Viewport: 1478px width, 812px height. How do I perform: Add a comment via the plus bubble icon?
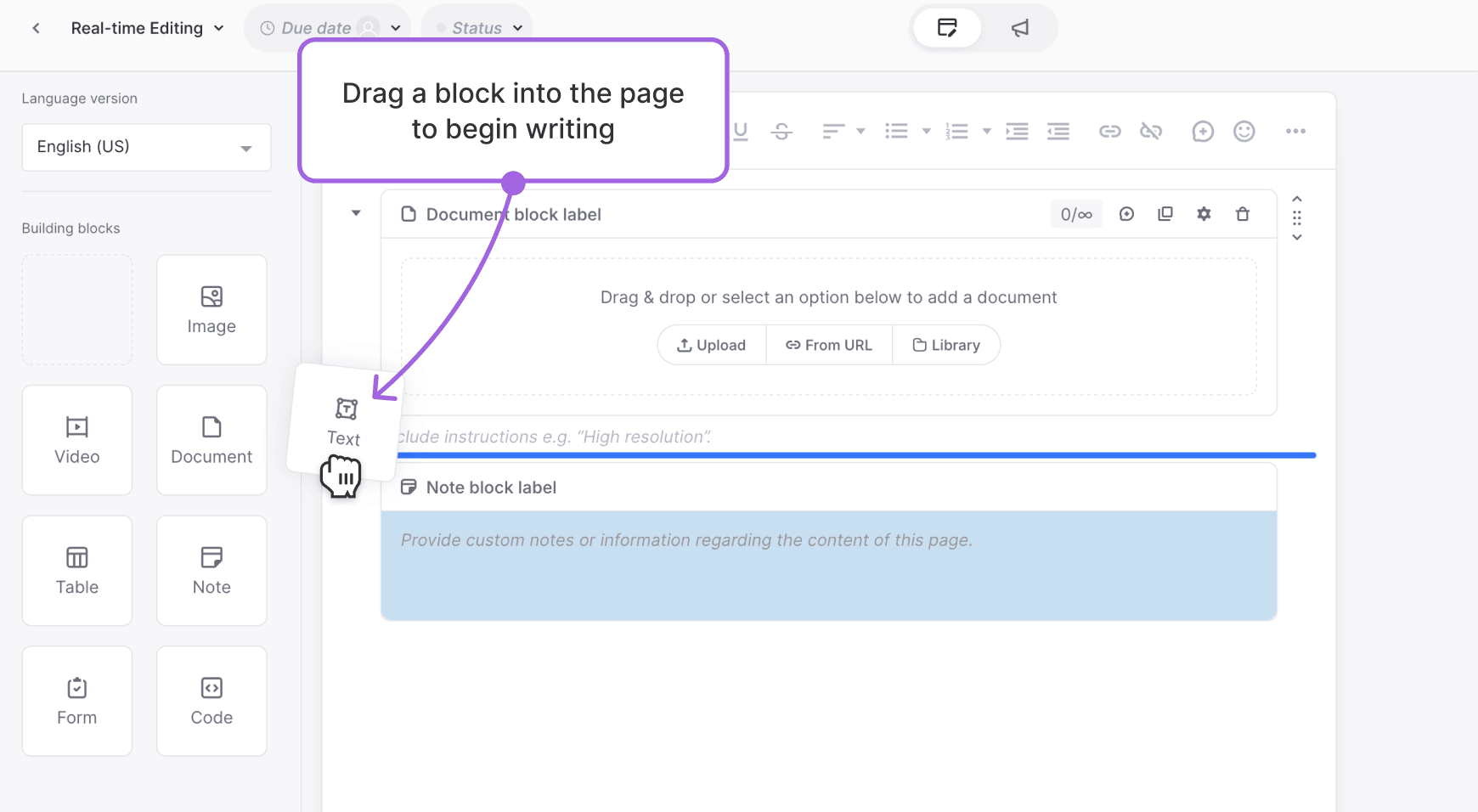1203,131
